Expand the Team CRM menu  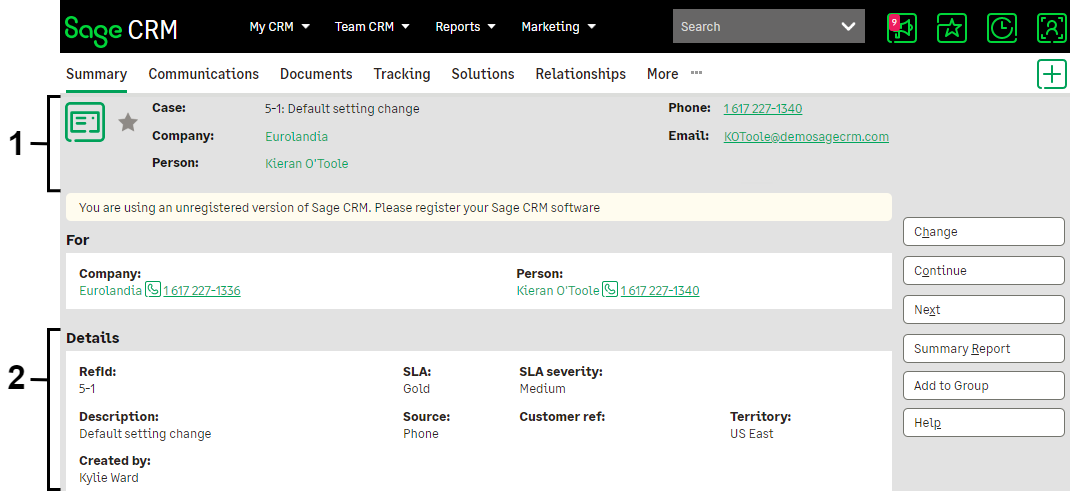pos(372,27)
